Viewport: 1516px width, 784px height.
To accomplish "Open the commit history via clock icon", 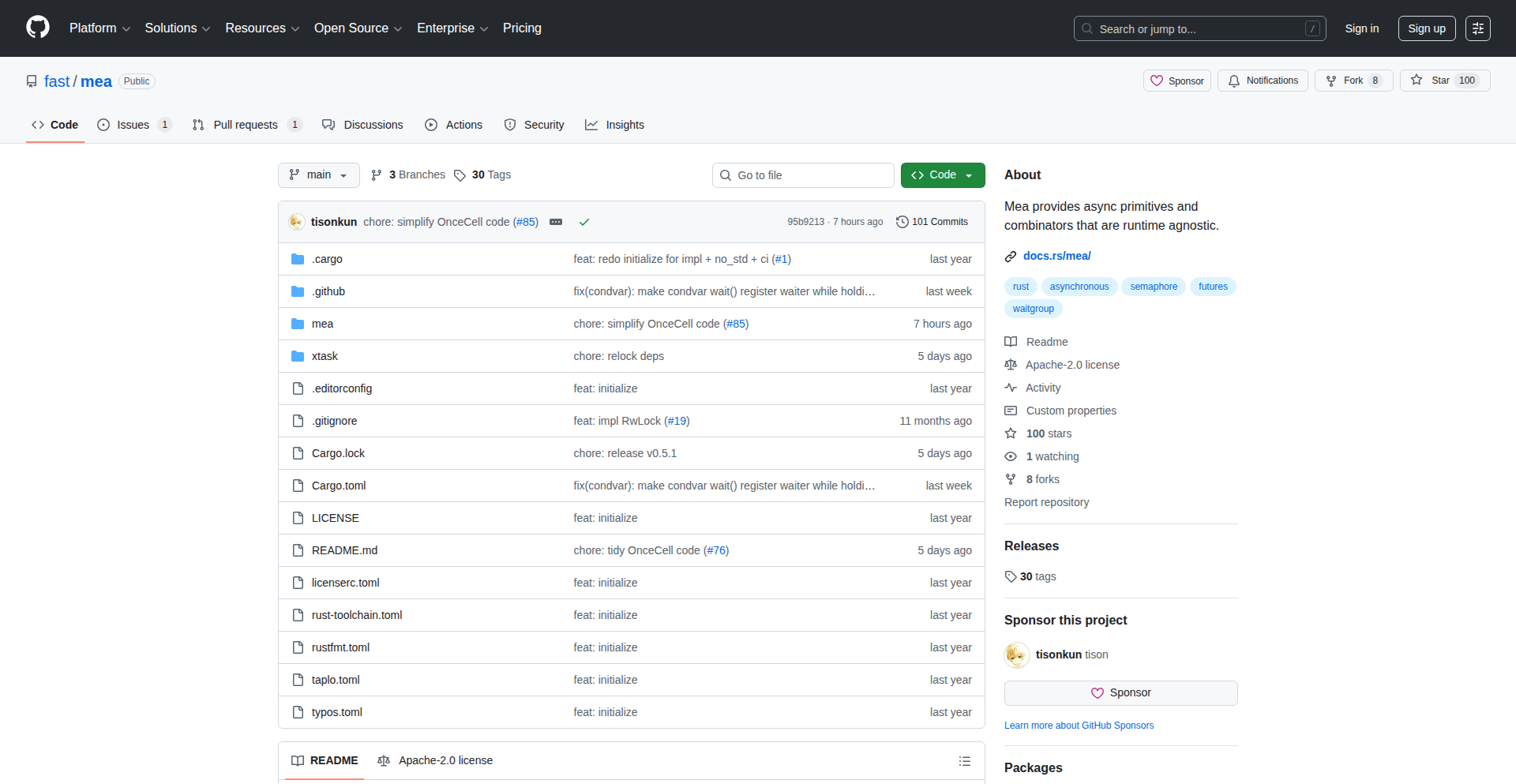I will 902,222.
